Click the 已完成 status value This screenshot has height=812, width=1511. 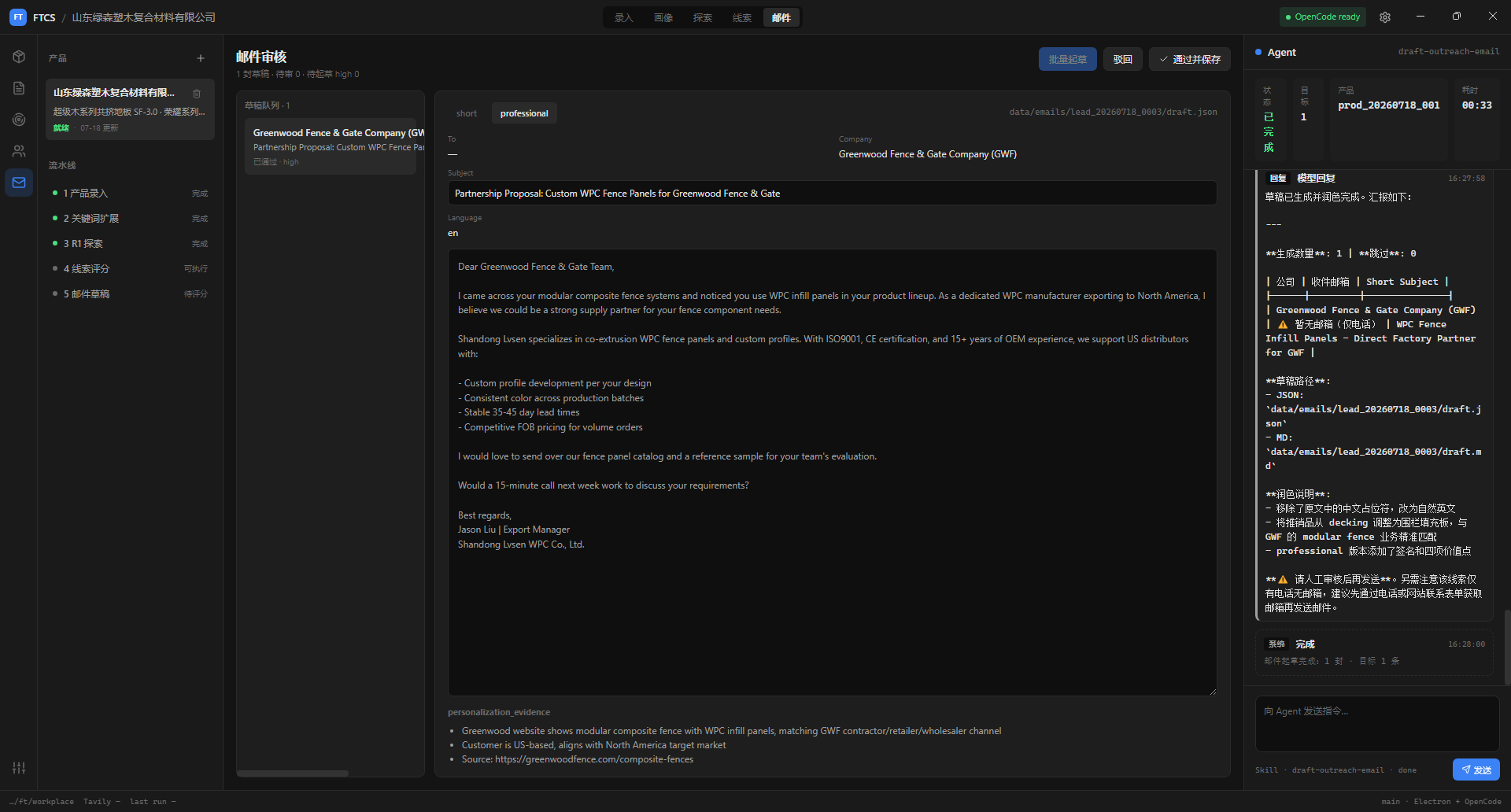(x=1269, y=132)
